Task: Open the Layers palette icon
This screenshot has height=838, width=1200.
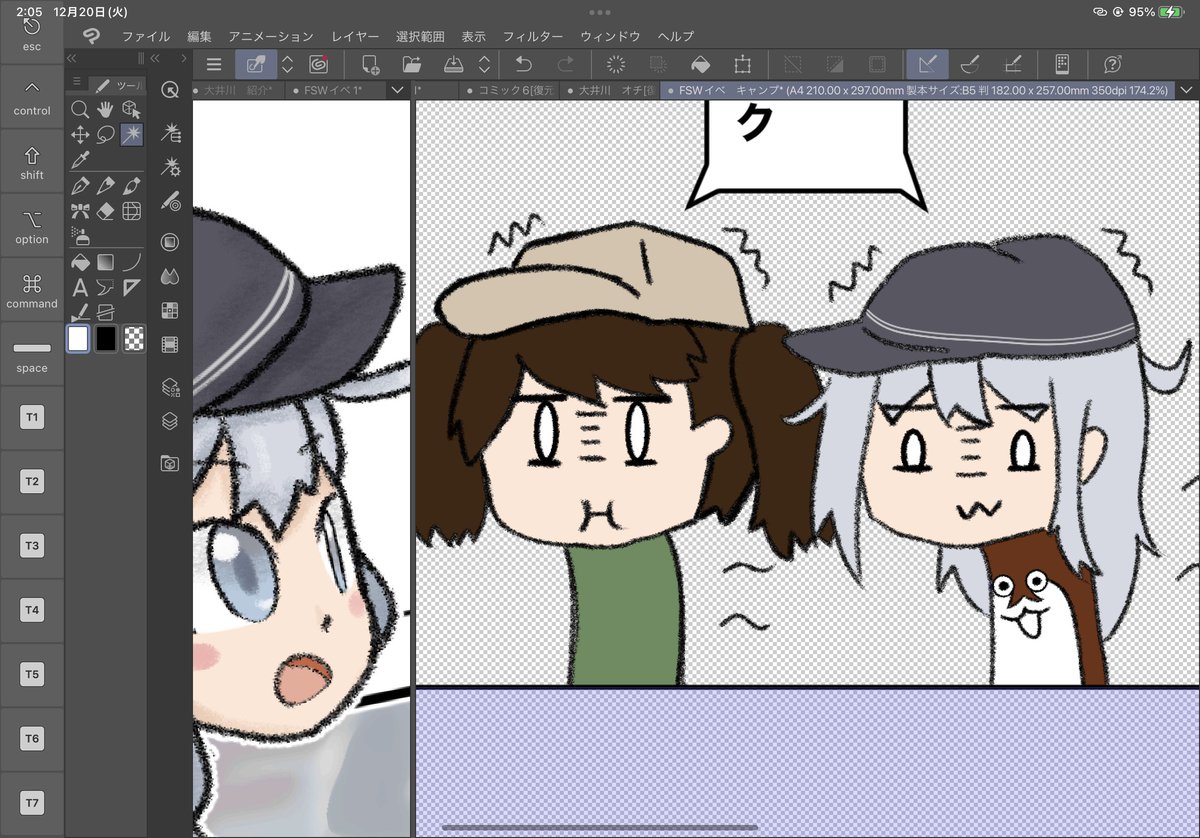Action: tap(170, 421)
